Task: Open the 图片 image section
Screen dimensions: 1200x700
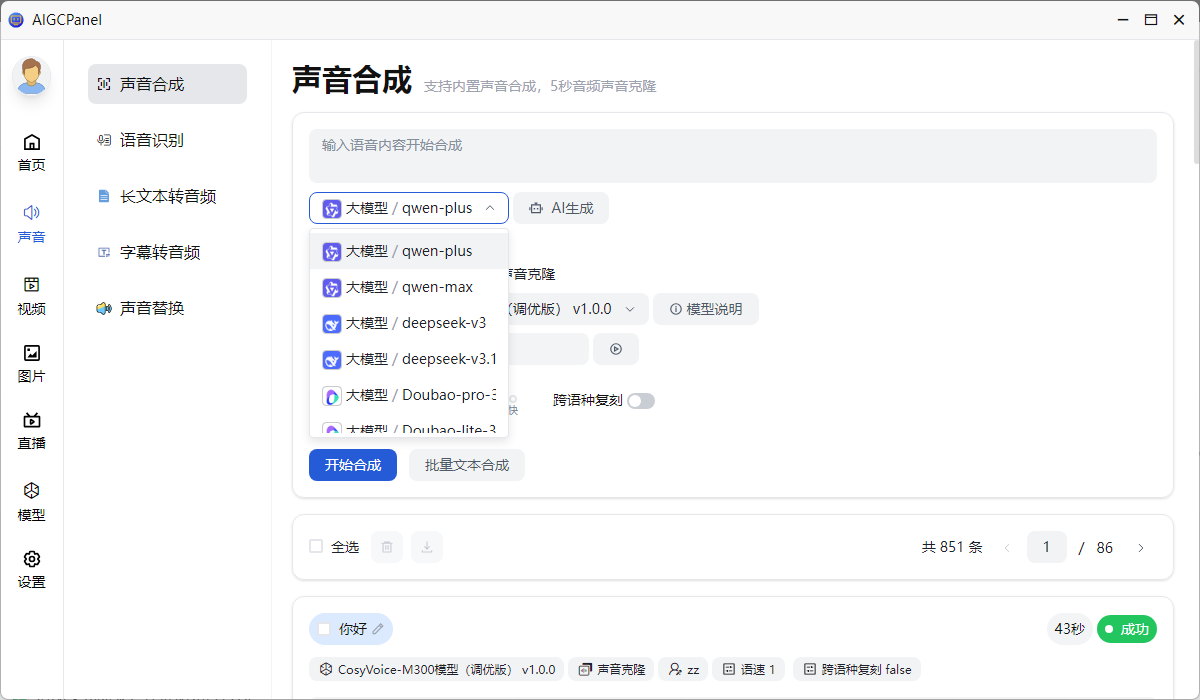Action: point(32,363)
